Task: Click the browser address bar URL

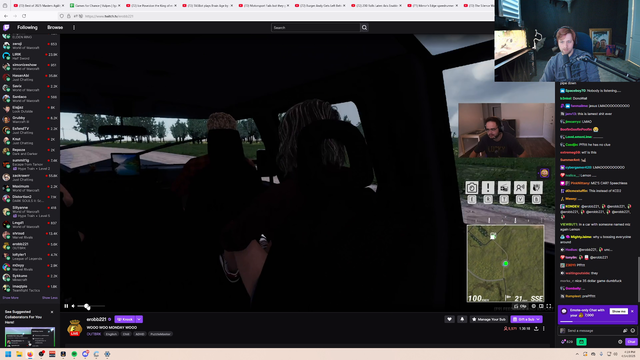Action: pyautogui.click(x=109, y=16)
